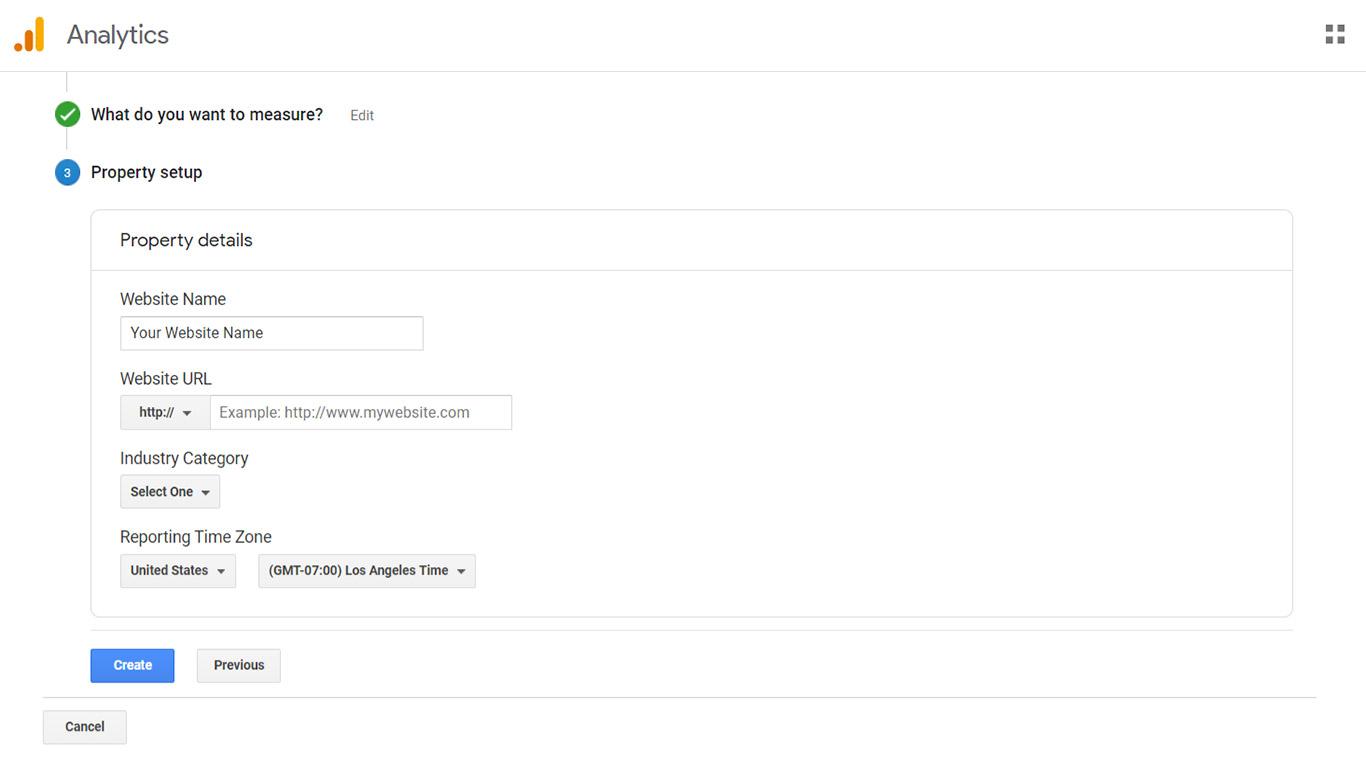The image size is (1366, 768).
Task: Click the Website Name label
Action: (x=173, y=299)
